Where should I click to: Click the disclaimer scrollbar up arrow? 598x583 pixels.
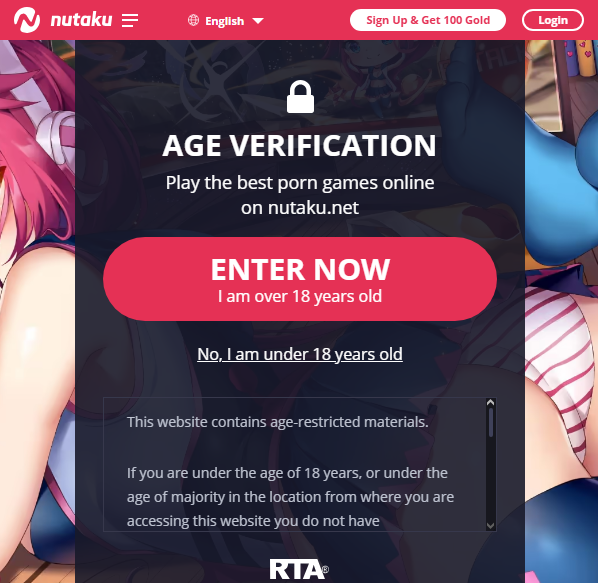(x=490, y=402)
